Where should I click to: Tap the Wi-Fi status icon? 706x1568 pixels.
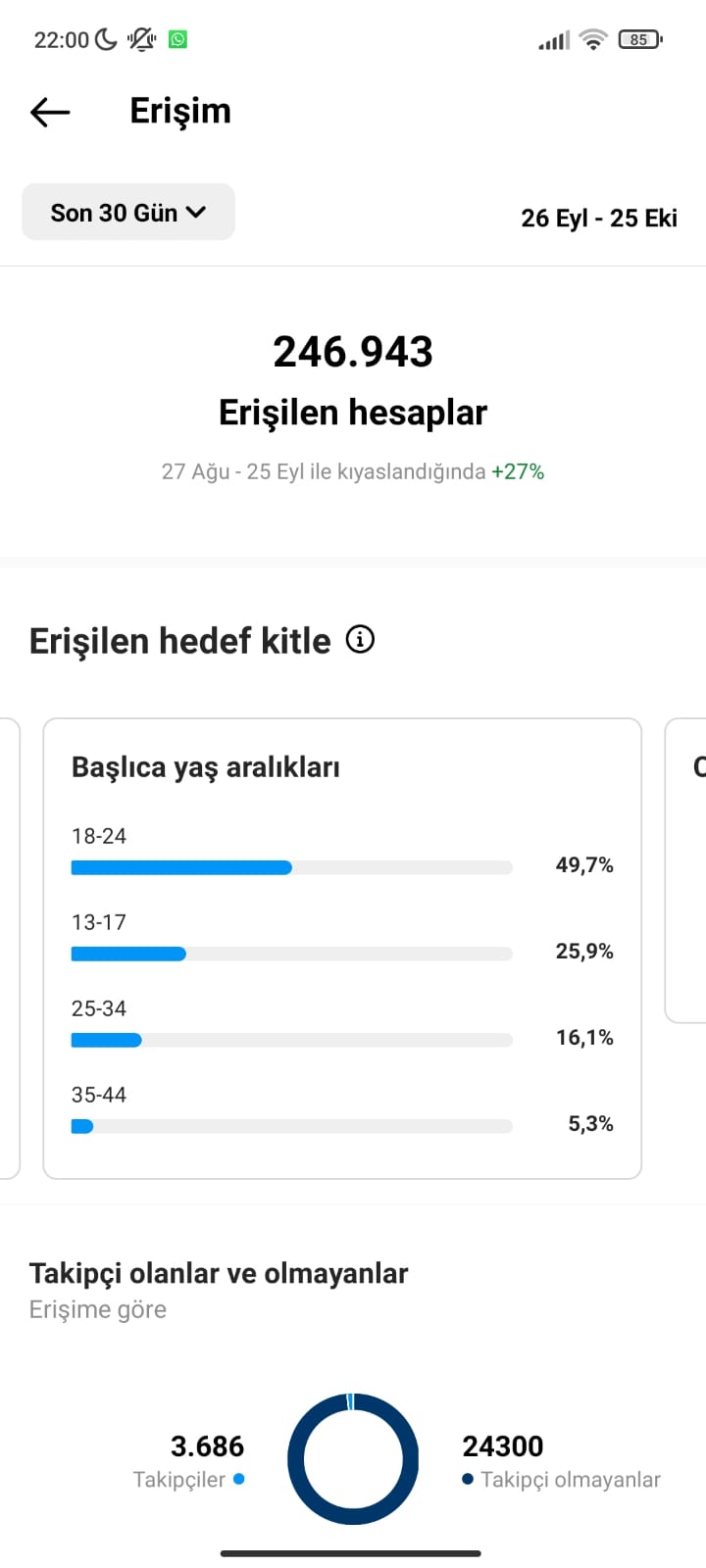592,39
